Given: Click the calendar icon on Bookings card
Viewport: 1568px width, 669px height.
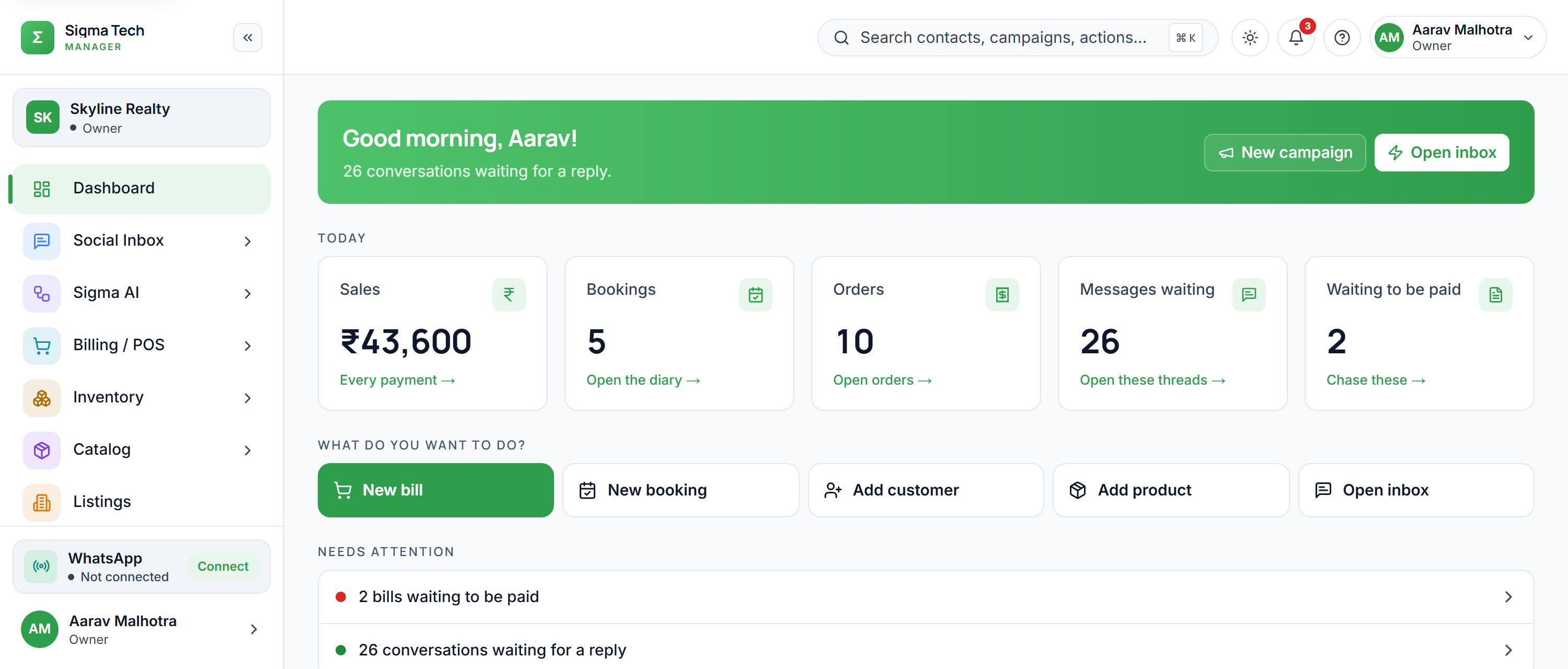Looking at the screenshot, I should click(x=755, y=295).
